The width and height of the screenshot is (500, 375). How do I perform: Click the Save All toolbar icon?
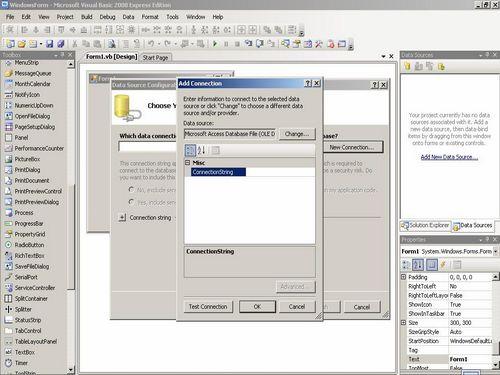click(x=61, y=44)
